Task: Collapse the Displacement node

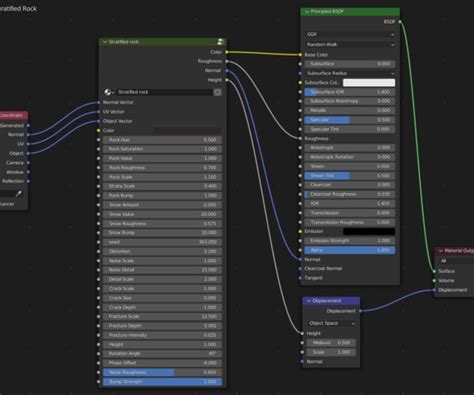Action: [309, 301]
